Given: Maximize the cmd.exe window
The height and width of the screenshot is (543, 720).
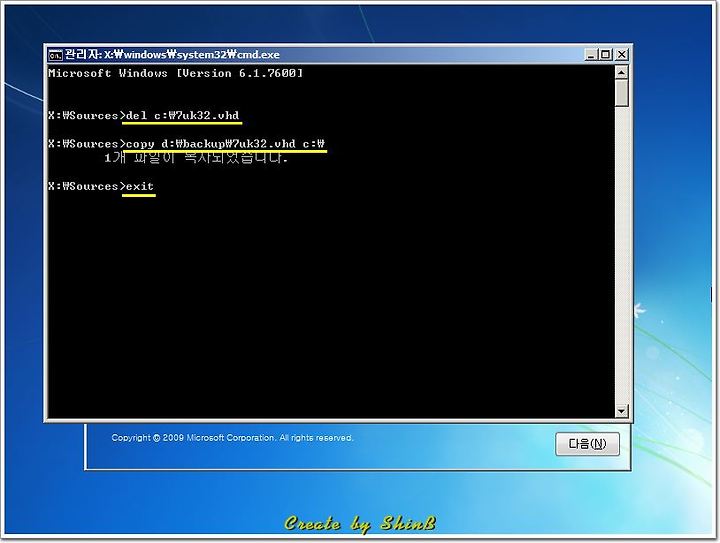Looking at the screenshot, I should (606, 55).
